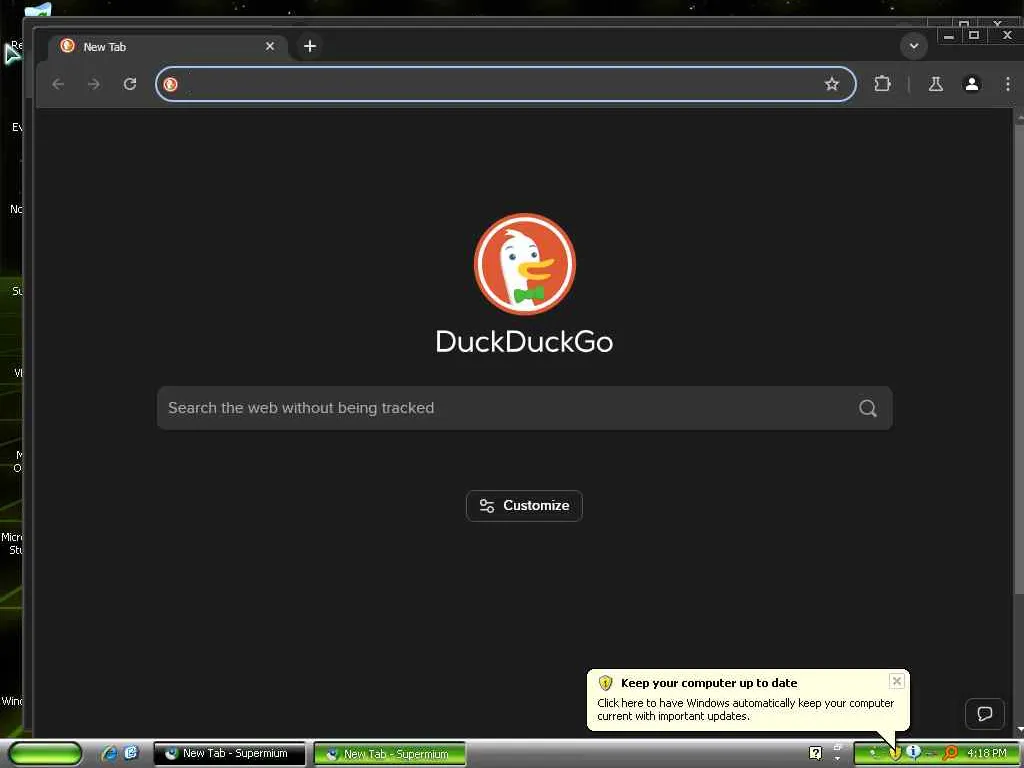Screen dimensions: 1024x768
Task: Reload the current page
Action: pos(130,84)
